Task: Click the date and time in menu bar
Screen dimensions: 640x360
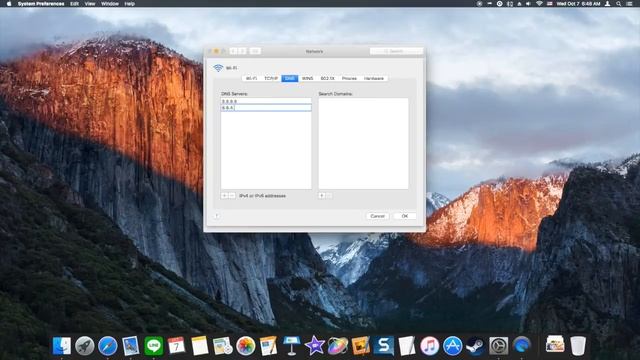Action: (x=578, y=4)
